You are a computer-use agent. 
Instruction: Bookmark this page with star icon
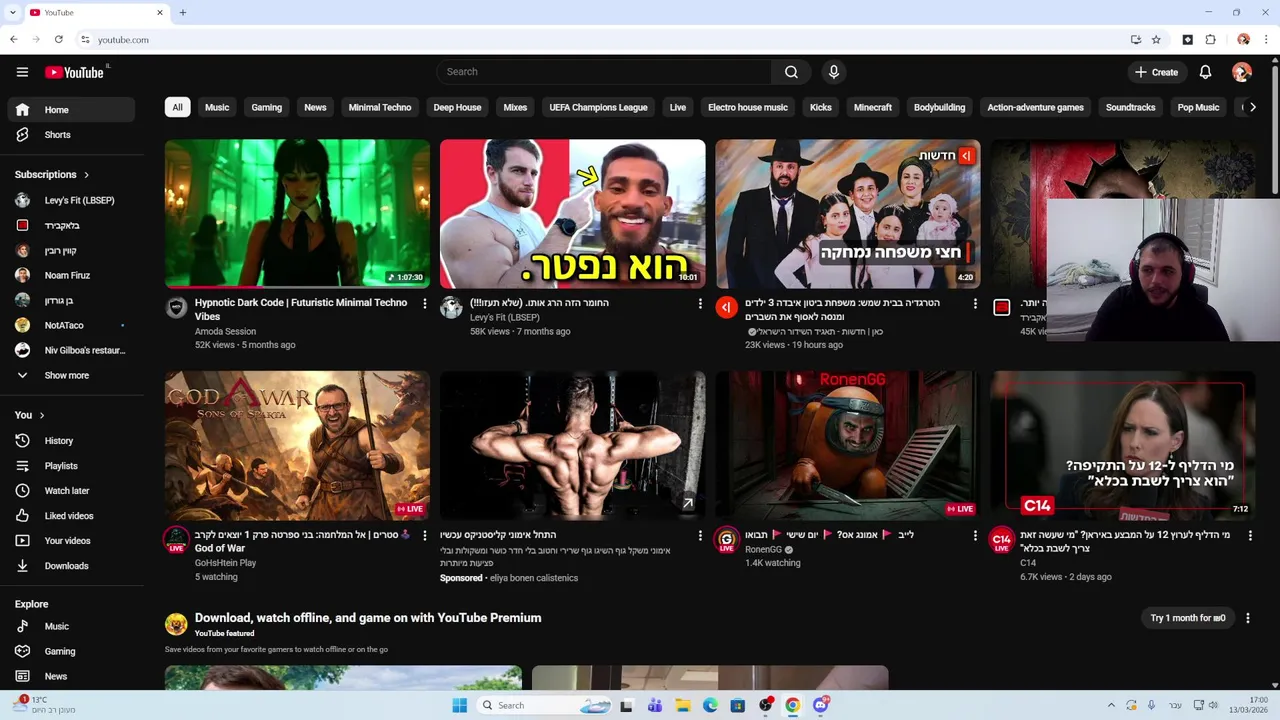click(1156, 40)
